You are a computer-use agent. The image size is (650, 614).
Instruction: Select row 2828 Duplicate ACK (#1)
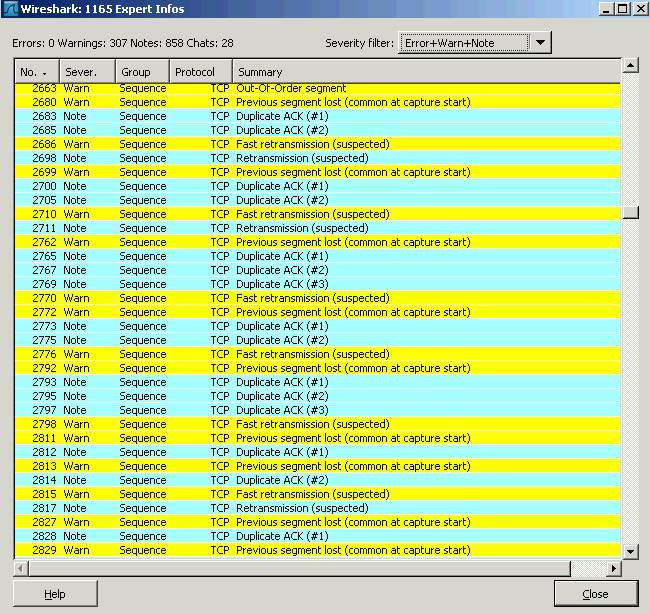[318, 536]
